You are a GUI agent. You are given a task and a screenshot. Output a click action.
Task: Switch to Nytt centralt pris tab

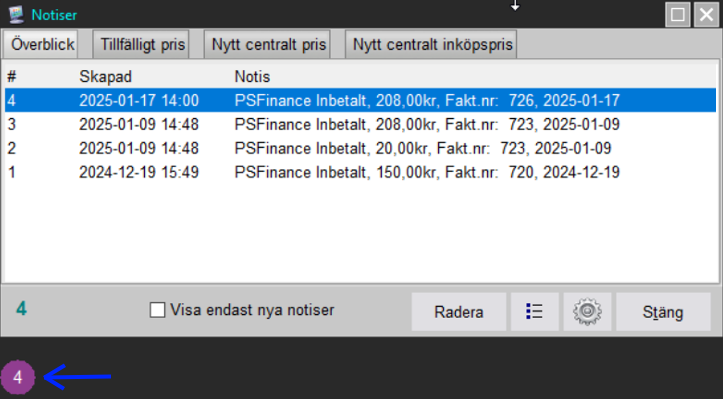[x=267, y=44]
